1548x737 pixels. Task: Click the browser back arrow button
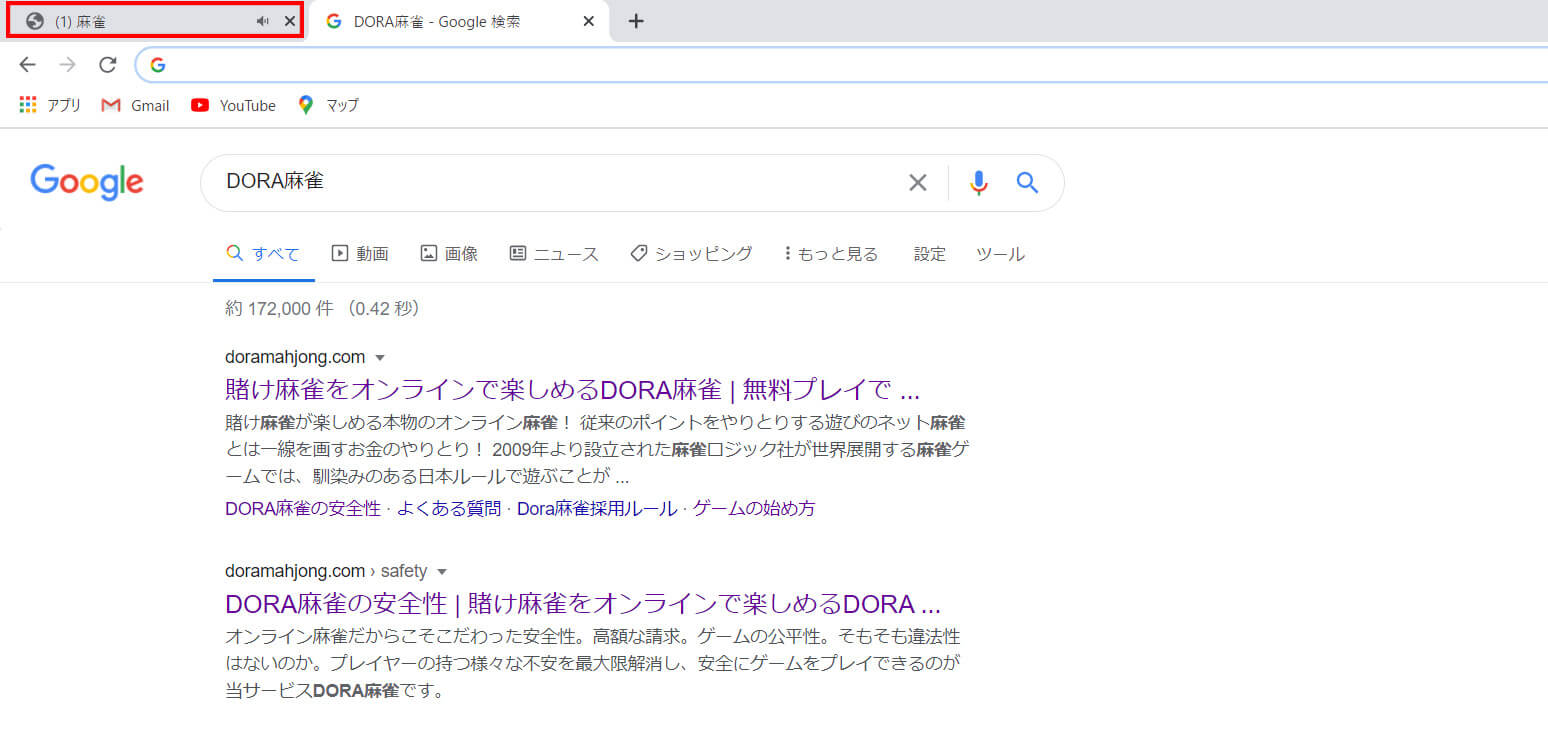tap(27, 65)
